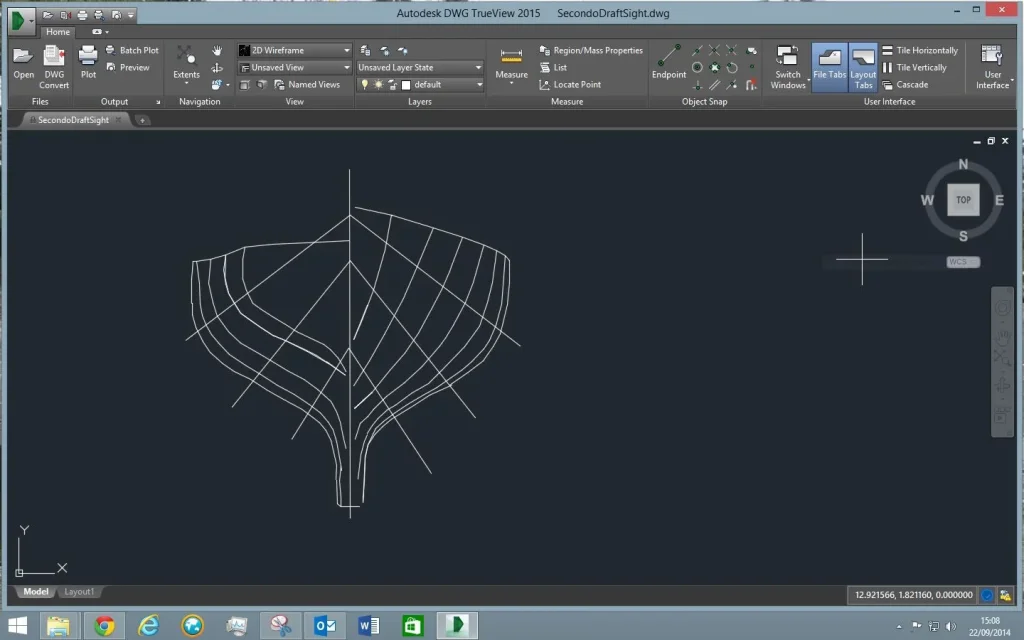The image size is (1024, 640).
Task: Click Locate Point
Action: (569, 84)
